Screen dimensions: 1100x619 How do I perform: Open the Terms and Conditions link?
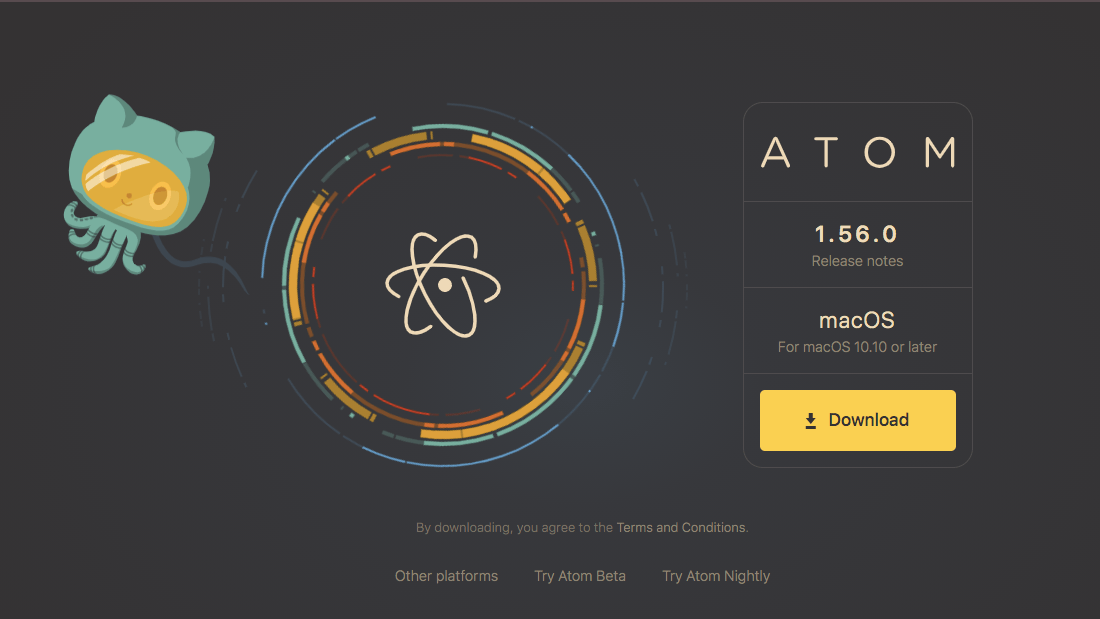point(680,528)
